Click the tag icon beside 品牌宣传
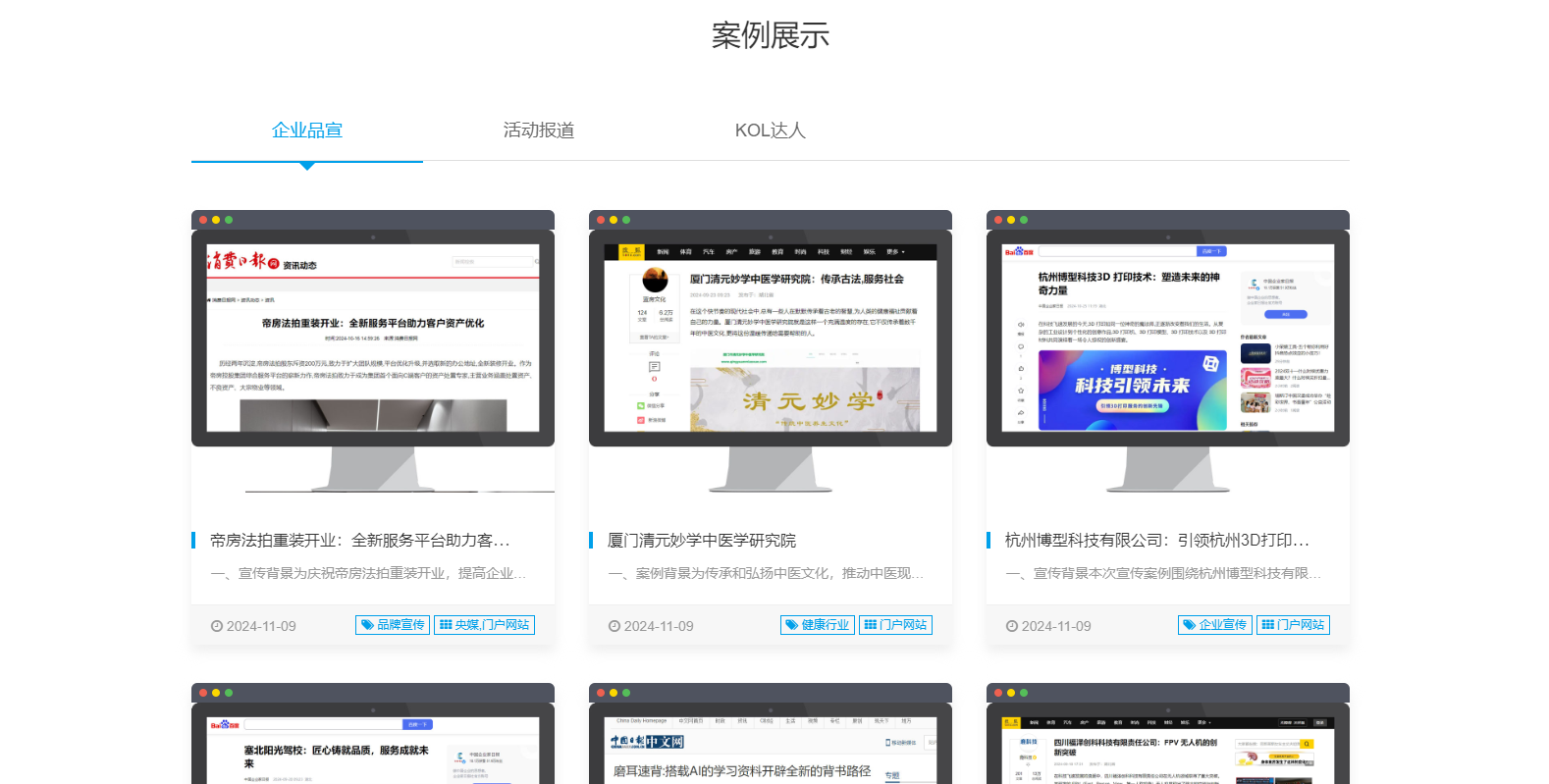1549x784 pixels. coord(367,625)
